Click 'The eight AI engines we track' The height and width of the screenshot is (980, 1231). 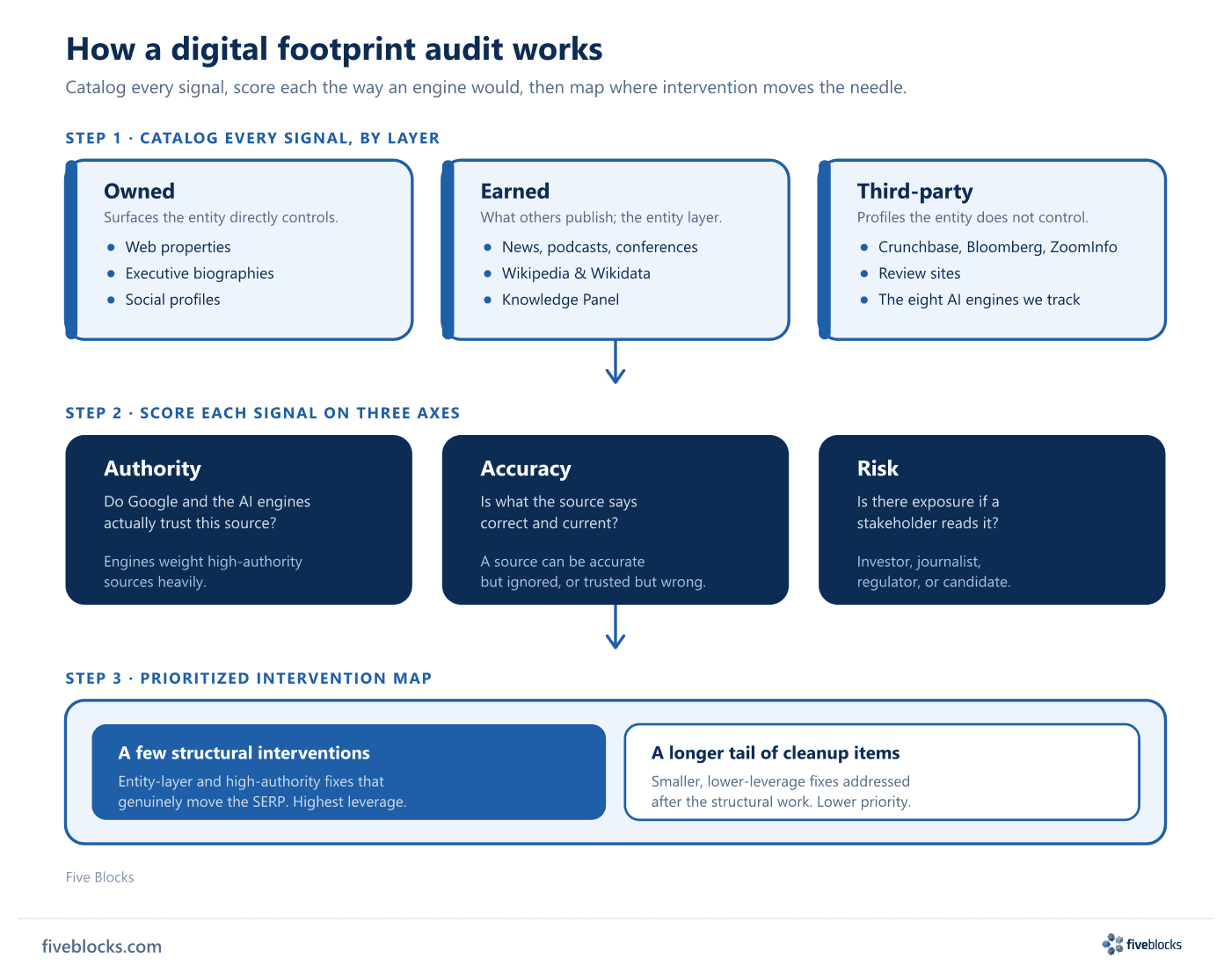pos(980,300)
